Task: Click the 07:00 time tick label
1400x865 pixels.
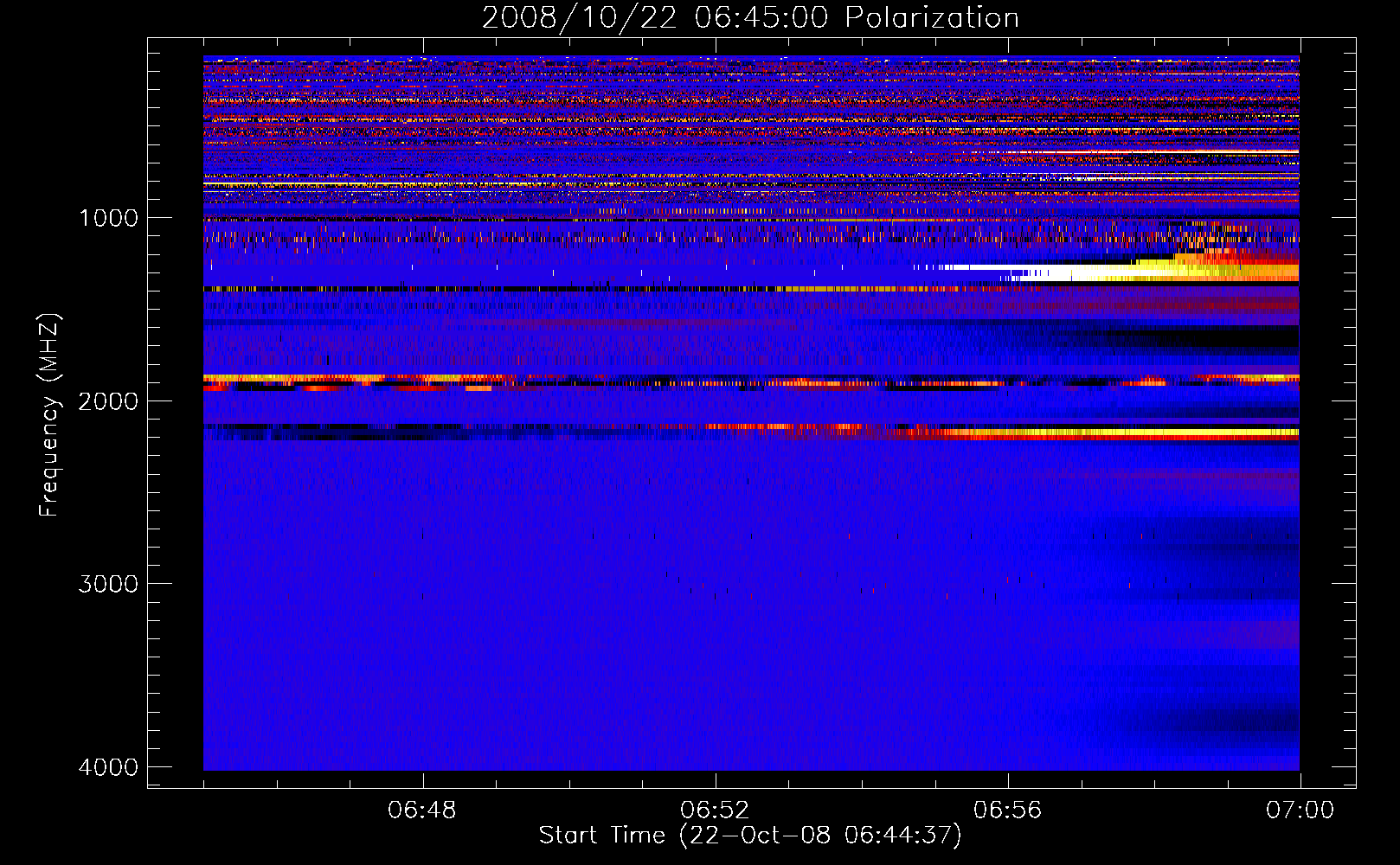Action: pos(1300,811)
